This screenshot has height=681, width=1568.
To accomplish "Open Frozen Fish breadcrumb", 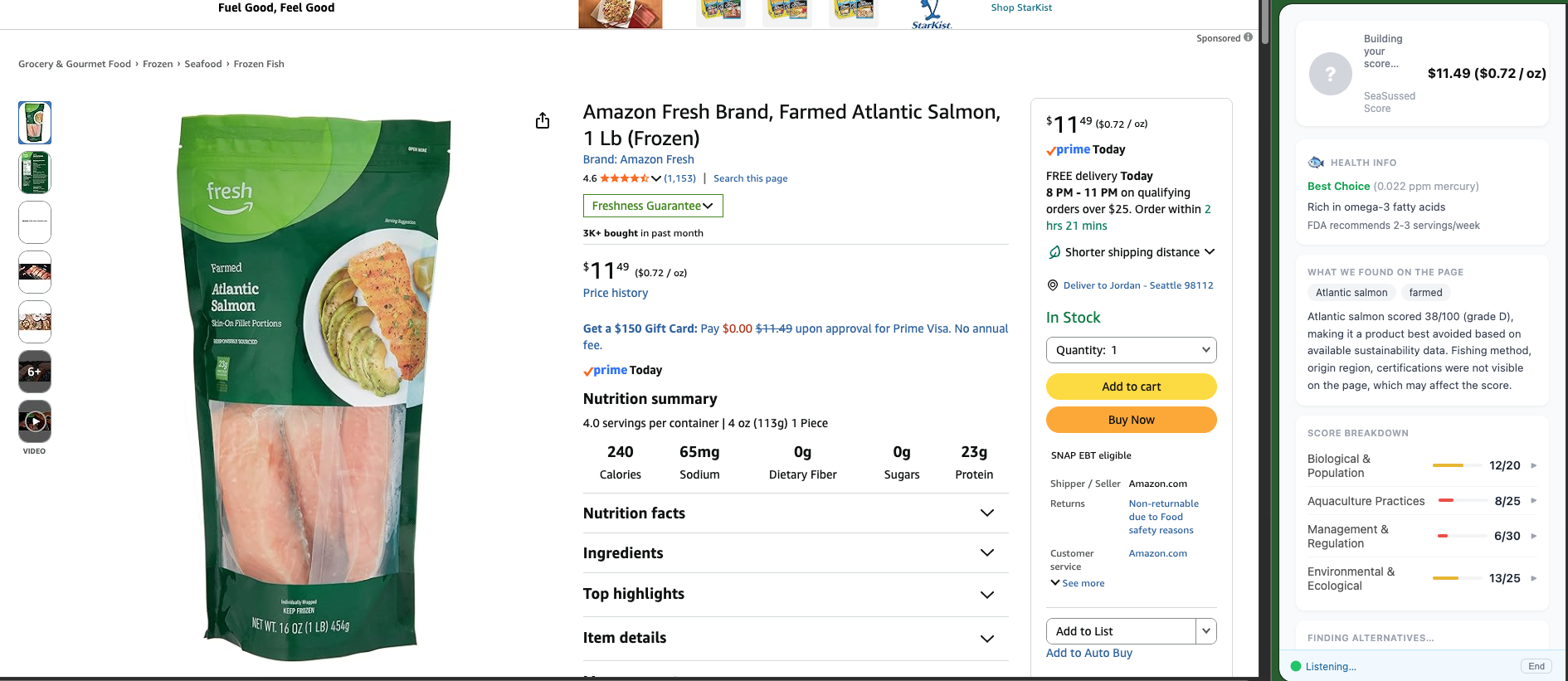I will coord(259,64).
